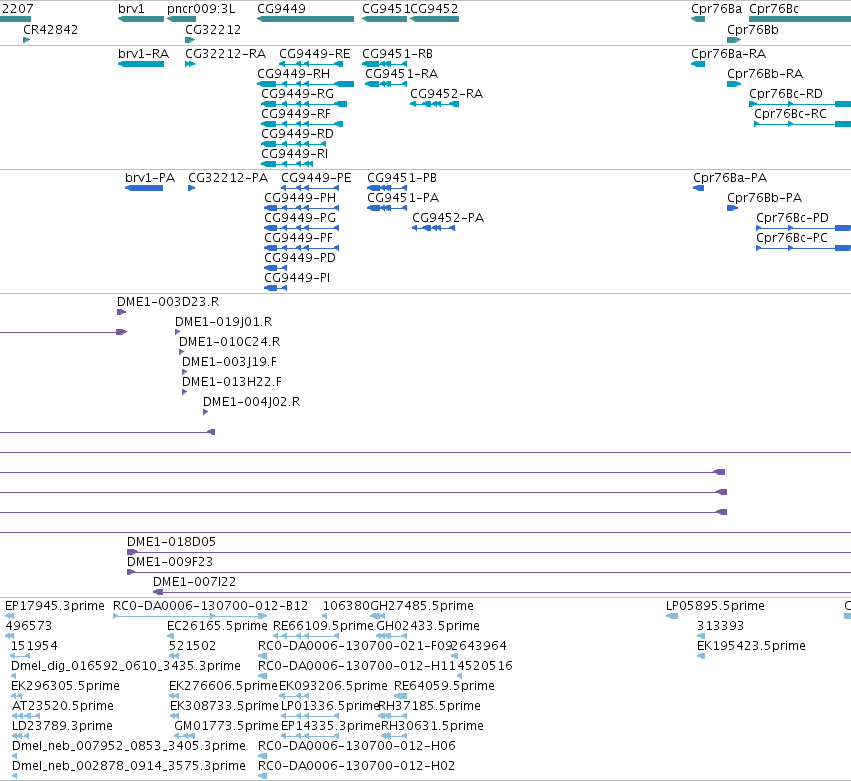Viewport: 851px width, 781px height.
Task: Click clone end DME1-010C24.R
Action: pos(230,342)
